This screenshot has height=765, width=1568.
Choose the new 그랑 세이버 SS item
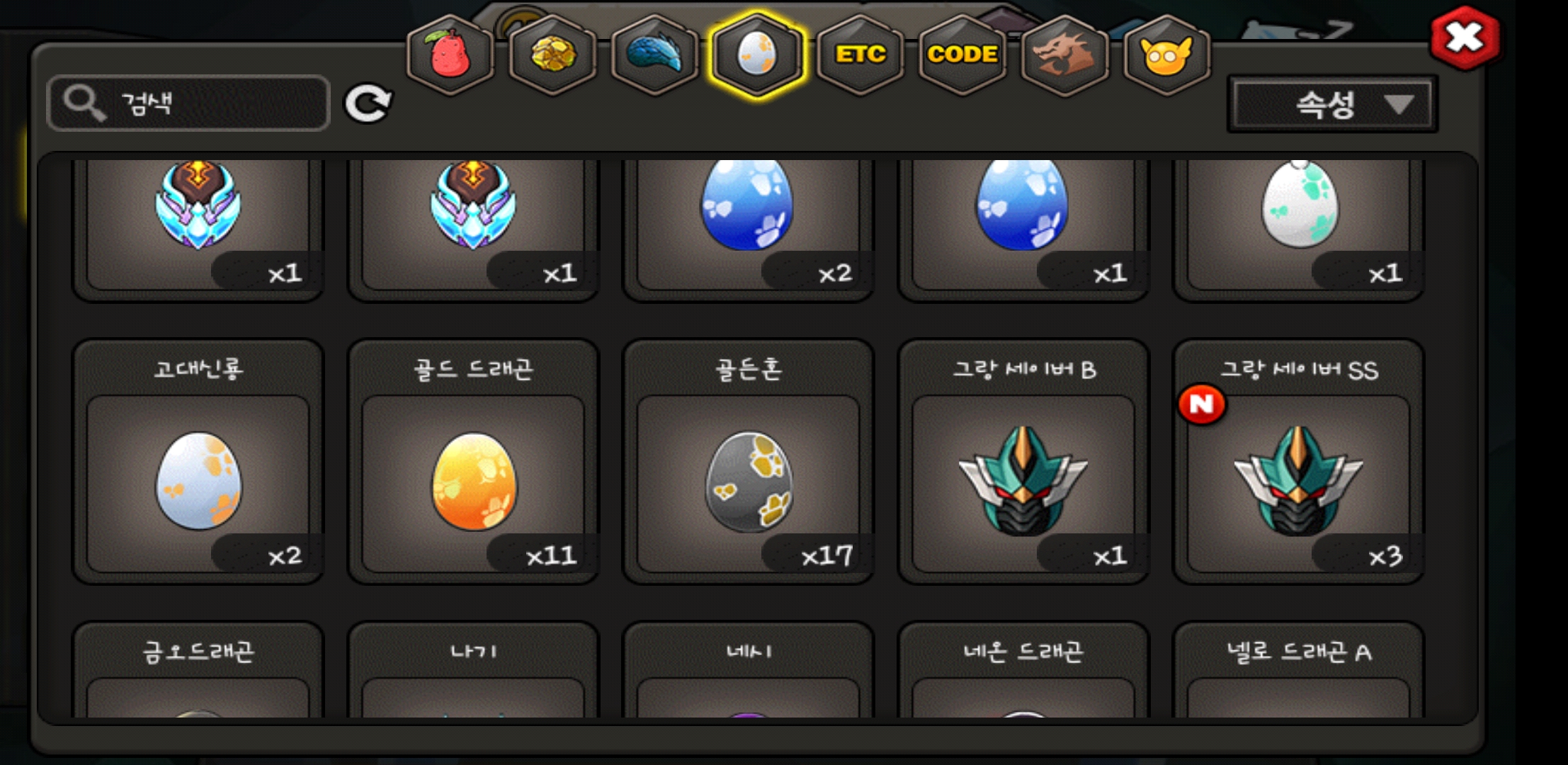coord(1299,462)
